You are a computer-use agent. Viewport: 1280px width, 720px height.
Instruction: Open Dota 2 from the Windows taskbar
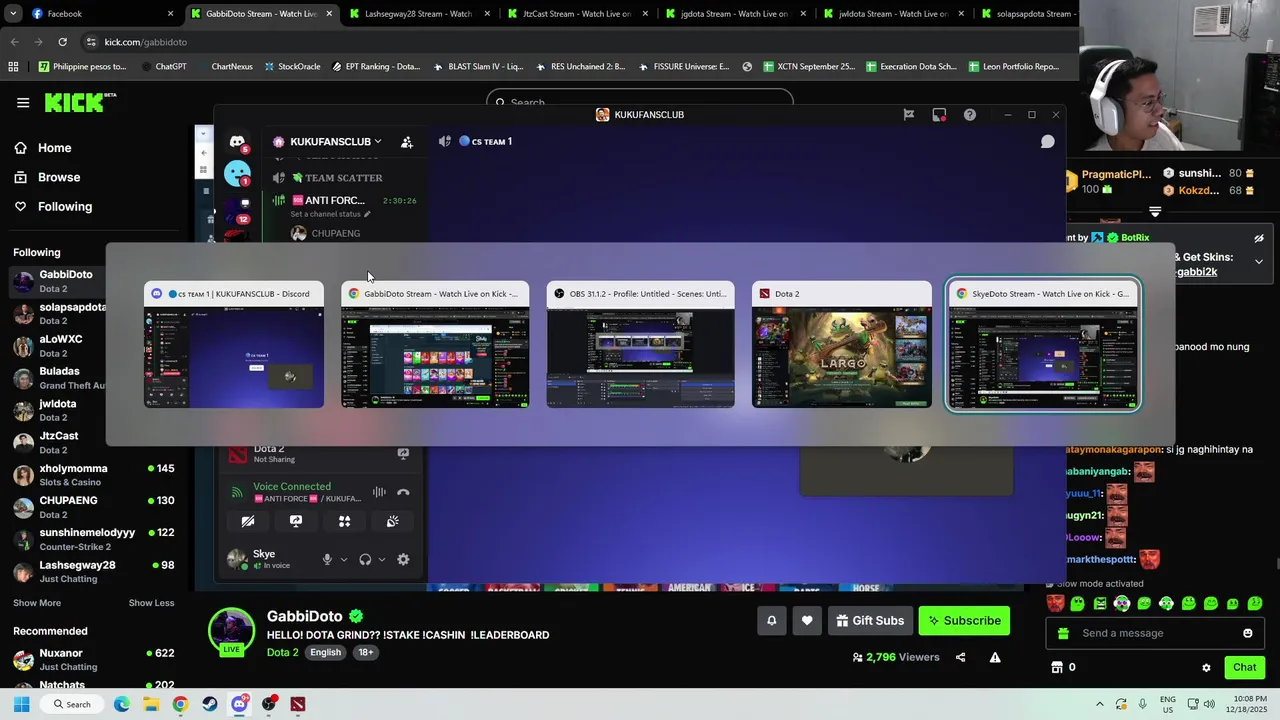point(298,704)
